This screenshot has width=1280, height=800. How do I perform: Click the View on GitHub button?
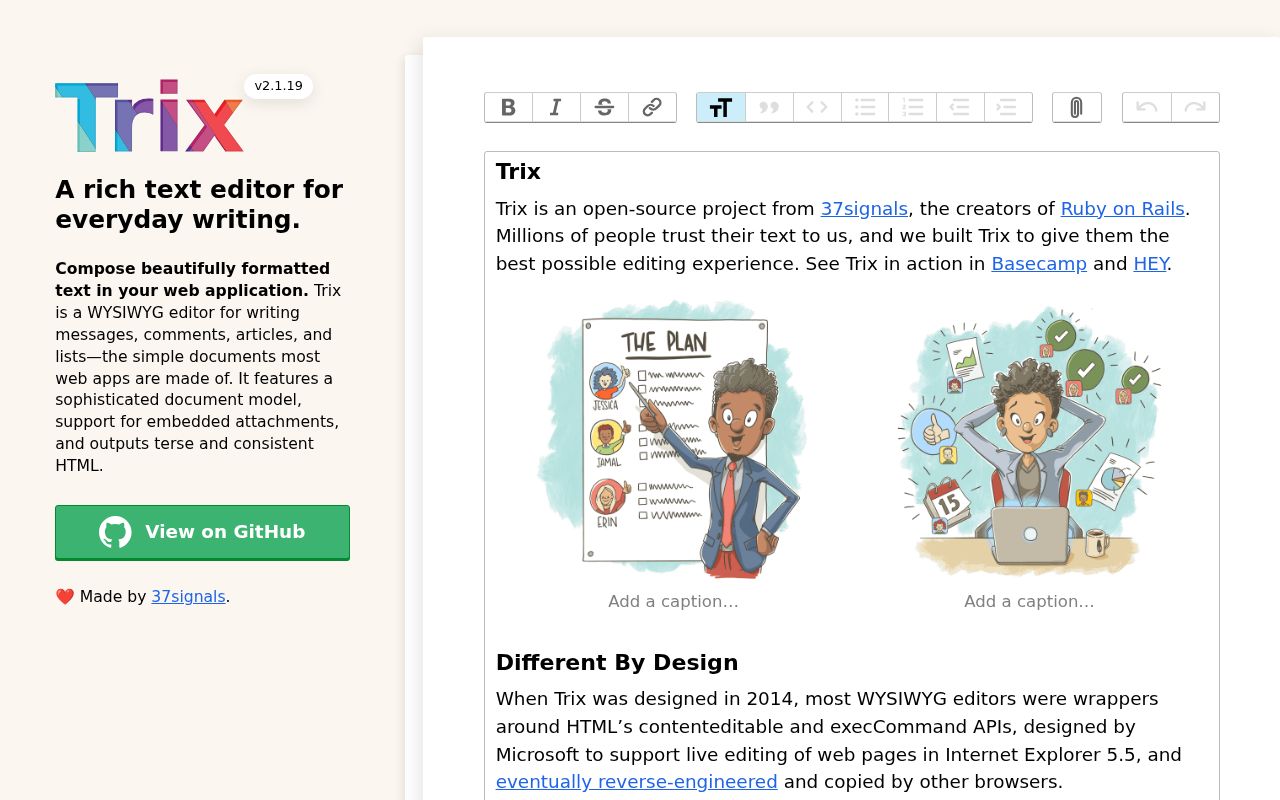coord(202,532)
